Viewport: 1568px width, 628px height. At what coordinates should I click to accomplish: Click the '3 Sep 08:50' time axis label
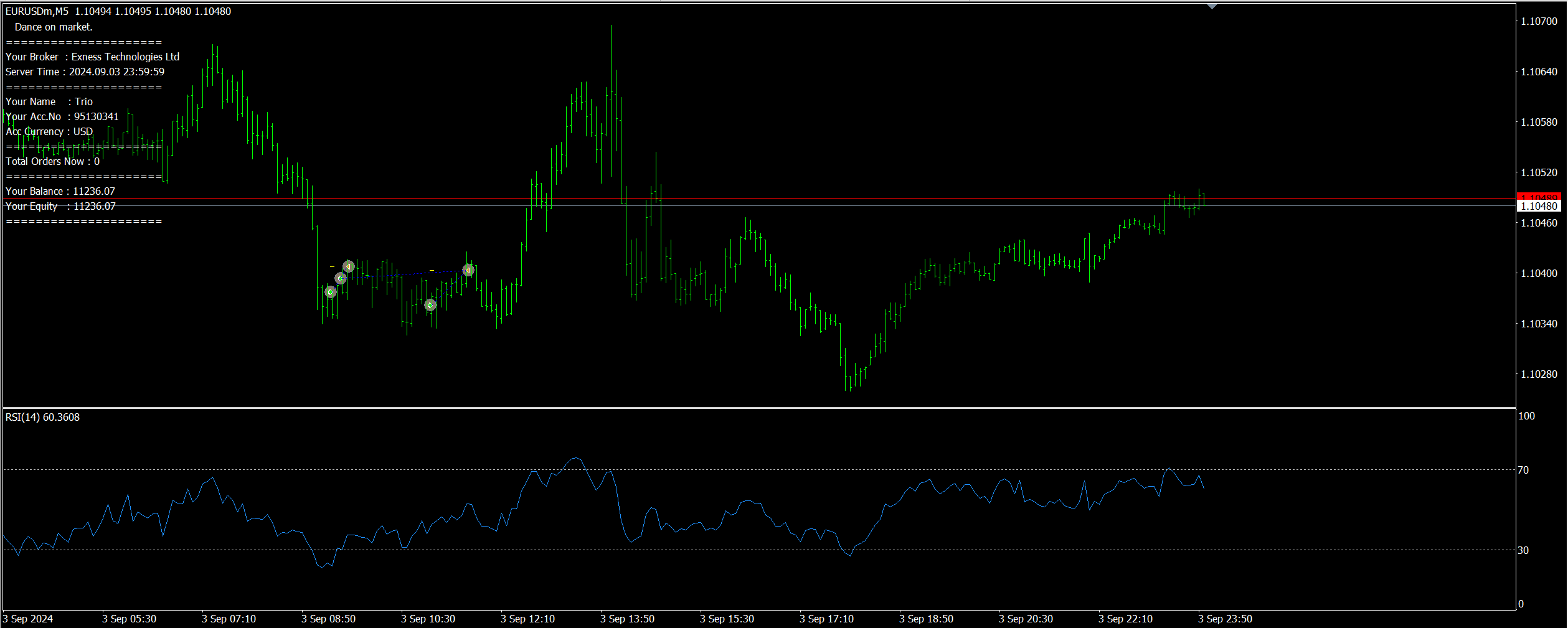329,619
